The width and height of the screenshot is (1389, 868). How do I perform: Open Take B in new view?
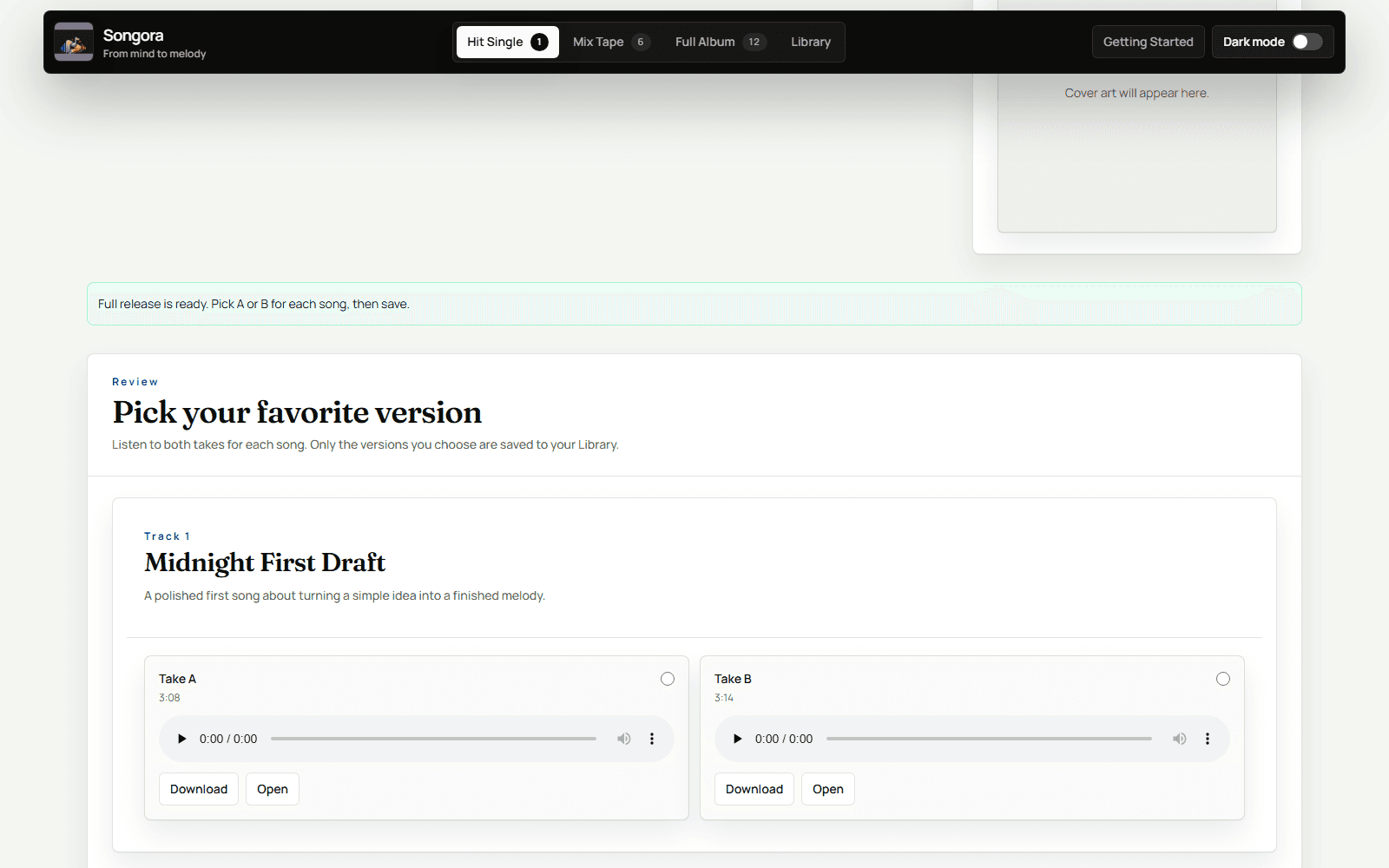tap(827, 789)
